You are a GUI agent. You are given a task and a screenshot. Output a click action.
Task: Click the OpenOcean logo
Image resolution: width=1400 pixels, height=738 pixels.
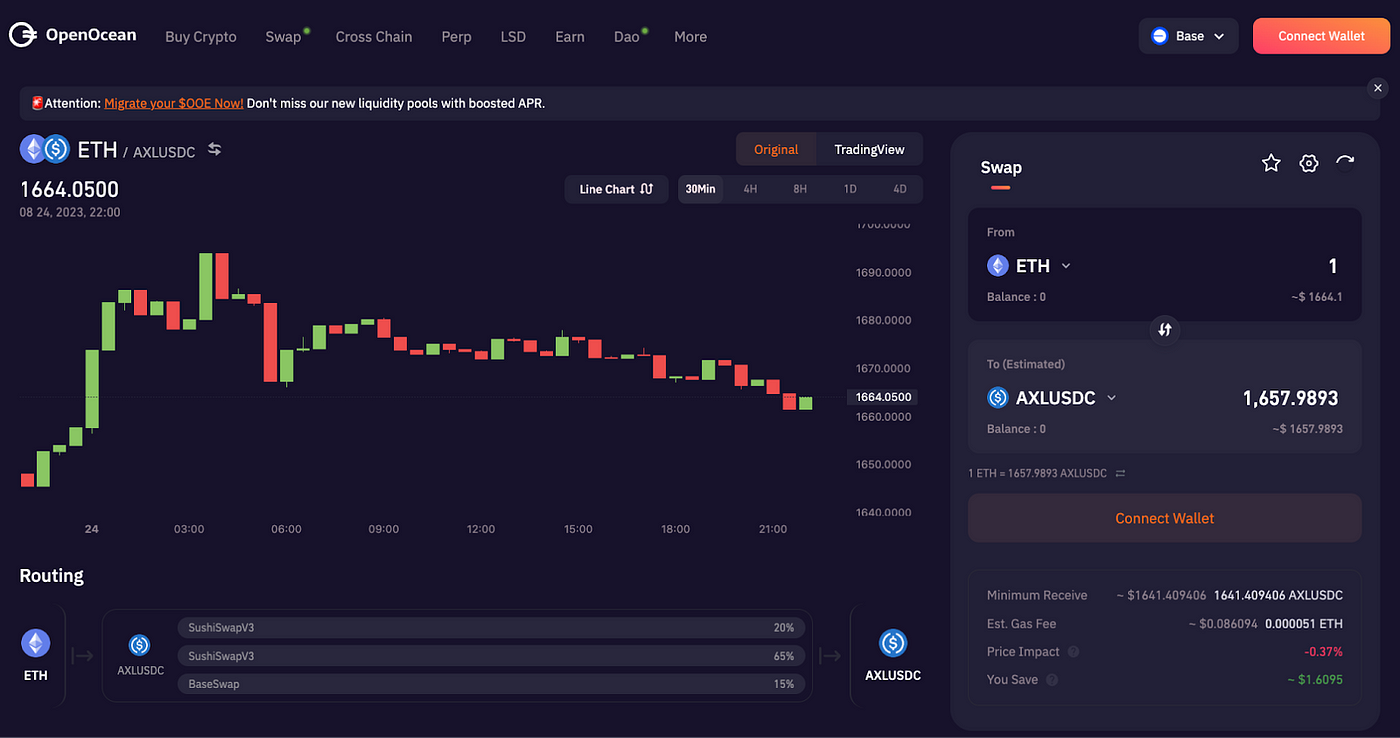point(73,36)
